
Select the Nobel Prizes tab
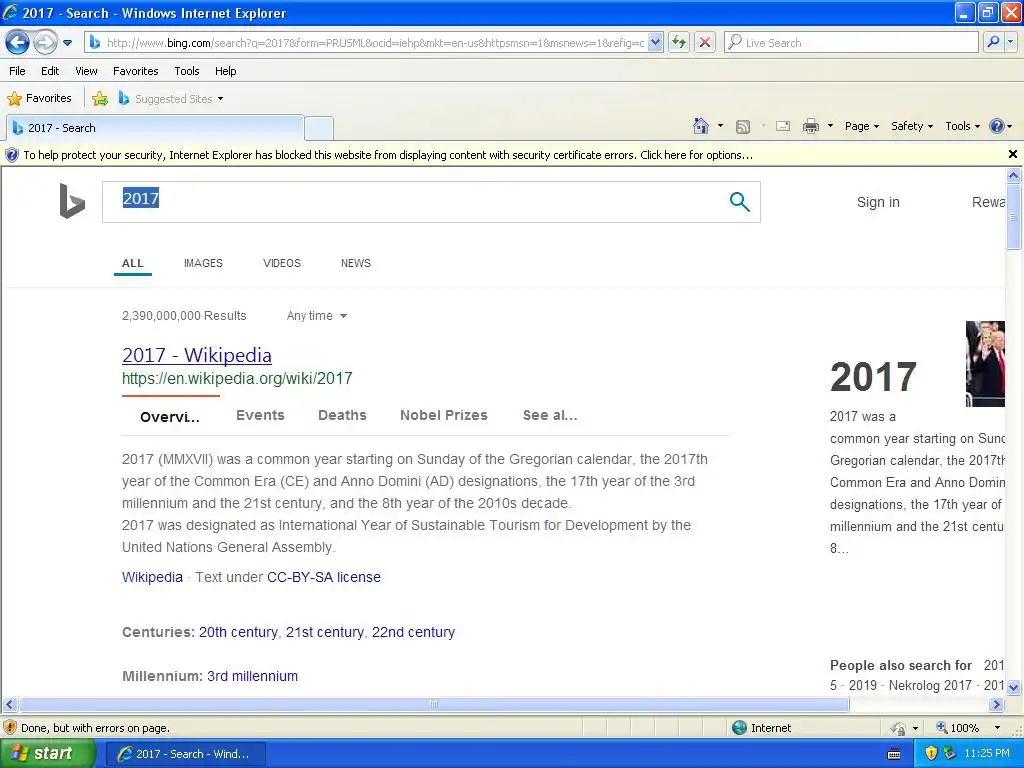click(443, 415)
